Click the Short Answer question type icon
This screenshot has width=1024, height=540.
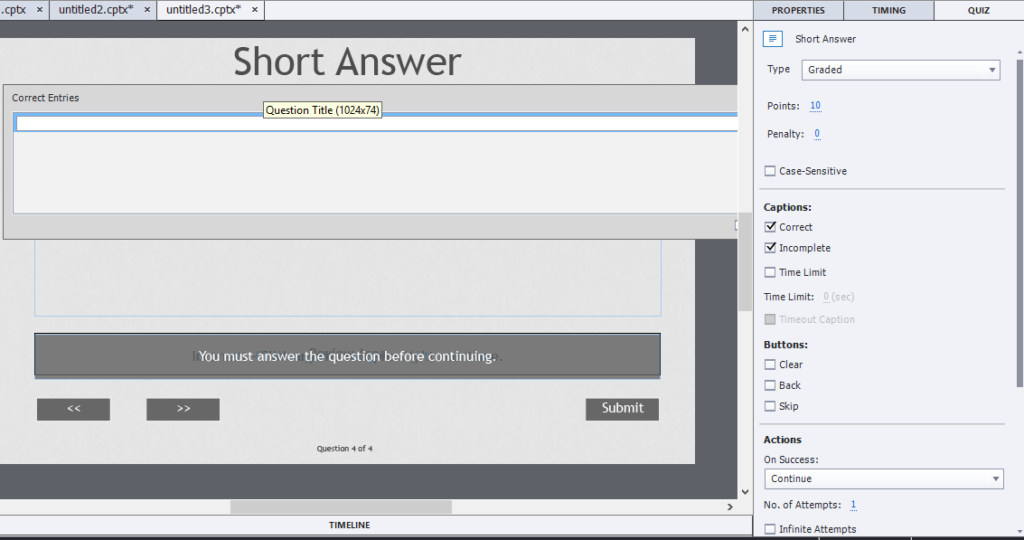[x=773, y=39]
